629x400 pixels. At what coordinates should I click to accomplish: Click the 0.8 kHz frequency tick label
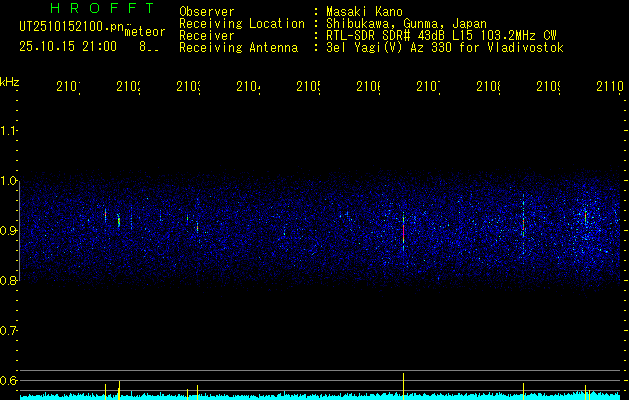click(9, 280)
